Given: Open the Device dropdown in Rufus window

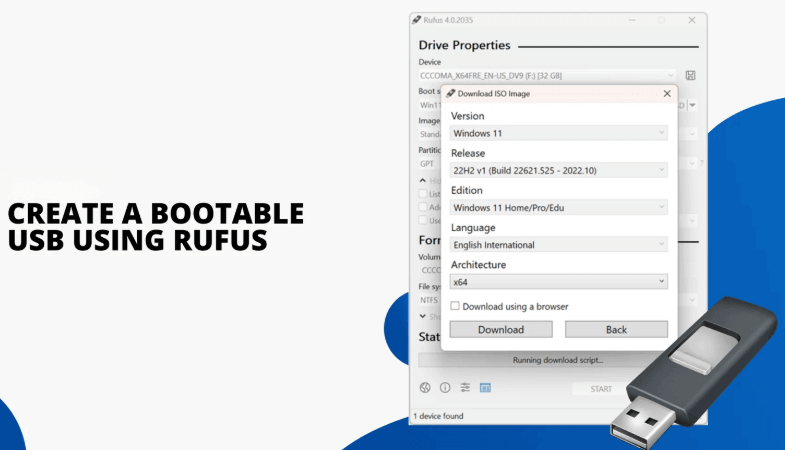Looking at the screenshot, I should coord(547,76).
